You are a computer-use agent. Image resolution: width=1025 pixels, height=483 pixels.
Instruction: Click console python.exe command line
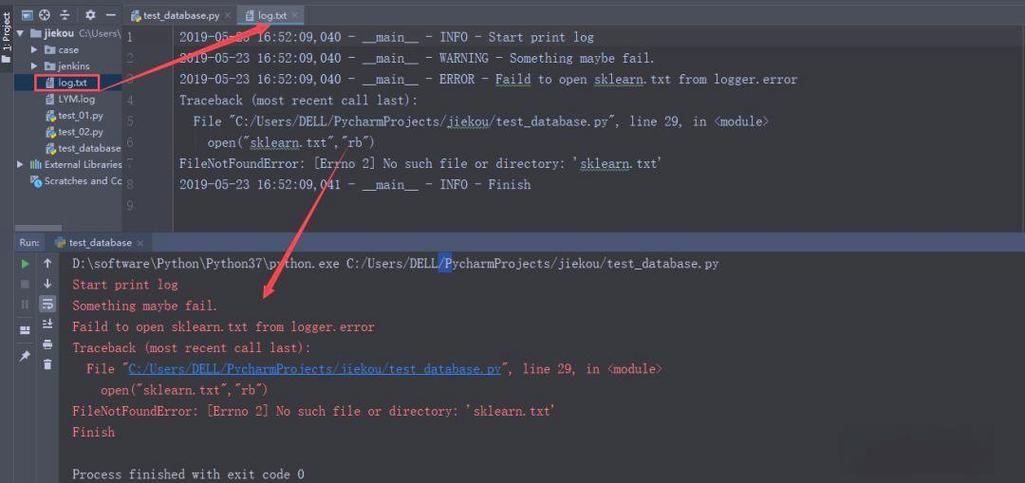coord(395,264)
